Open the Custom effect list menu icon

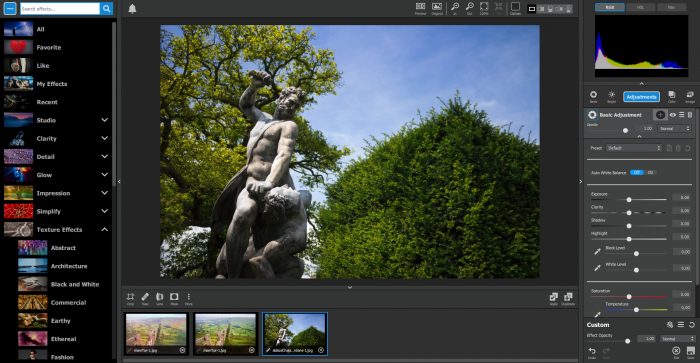click(681, 325)
